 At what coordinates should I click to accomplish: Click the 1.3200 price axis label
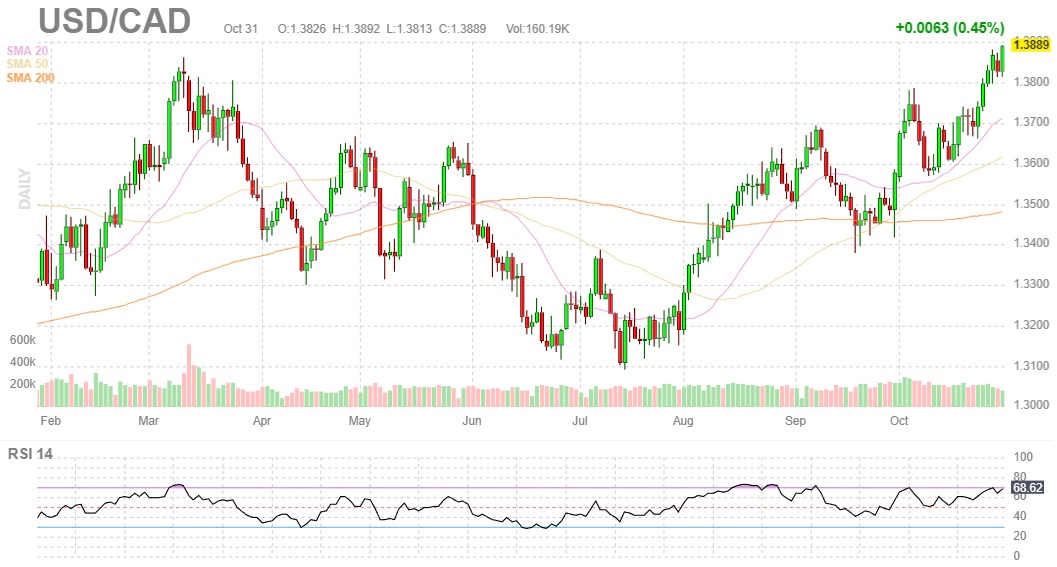1031,325
